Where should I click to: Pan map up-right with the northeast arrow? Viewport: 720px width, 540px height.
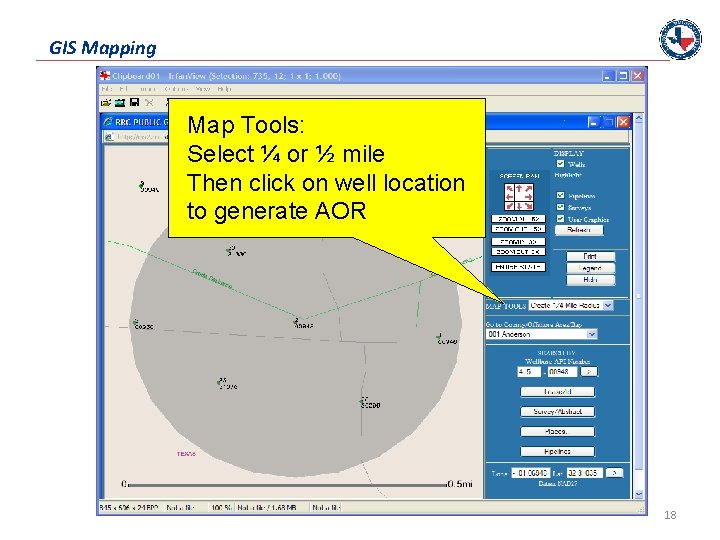click(529, 188)
